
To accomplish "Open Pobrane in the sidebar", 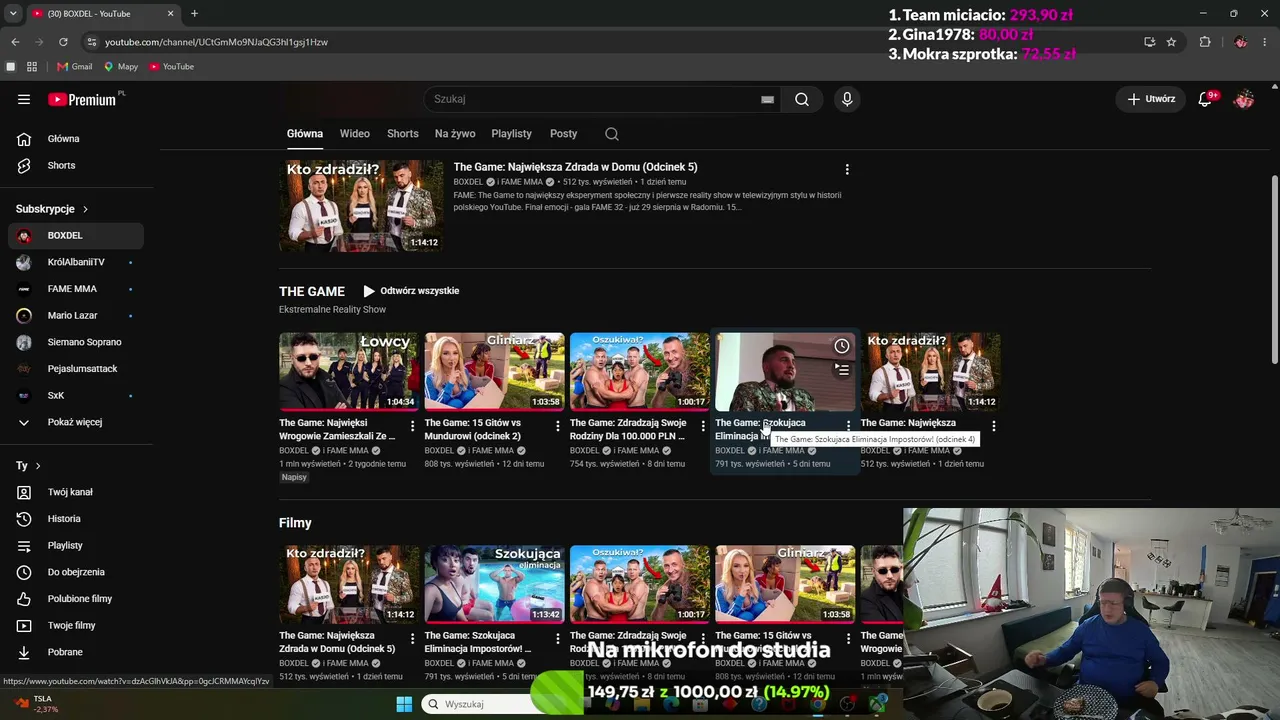I will (x=76, y=652).
